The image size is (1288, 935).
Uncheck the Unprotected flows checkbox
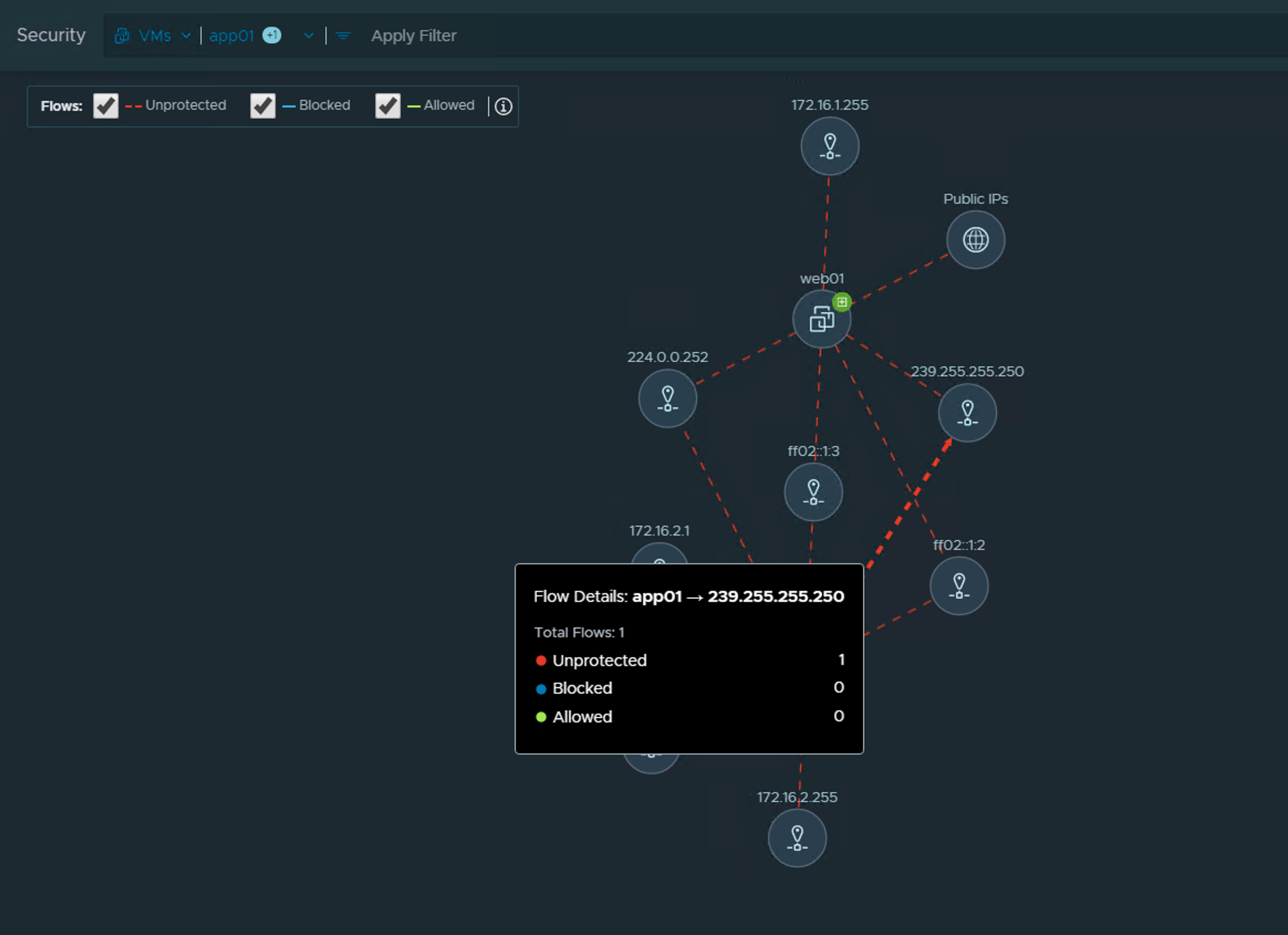106,106
